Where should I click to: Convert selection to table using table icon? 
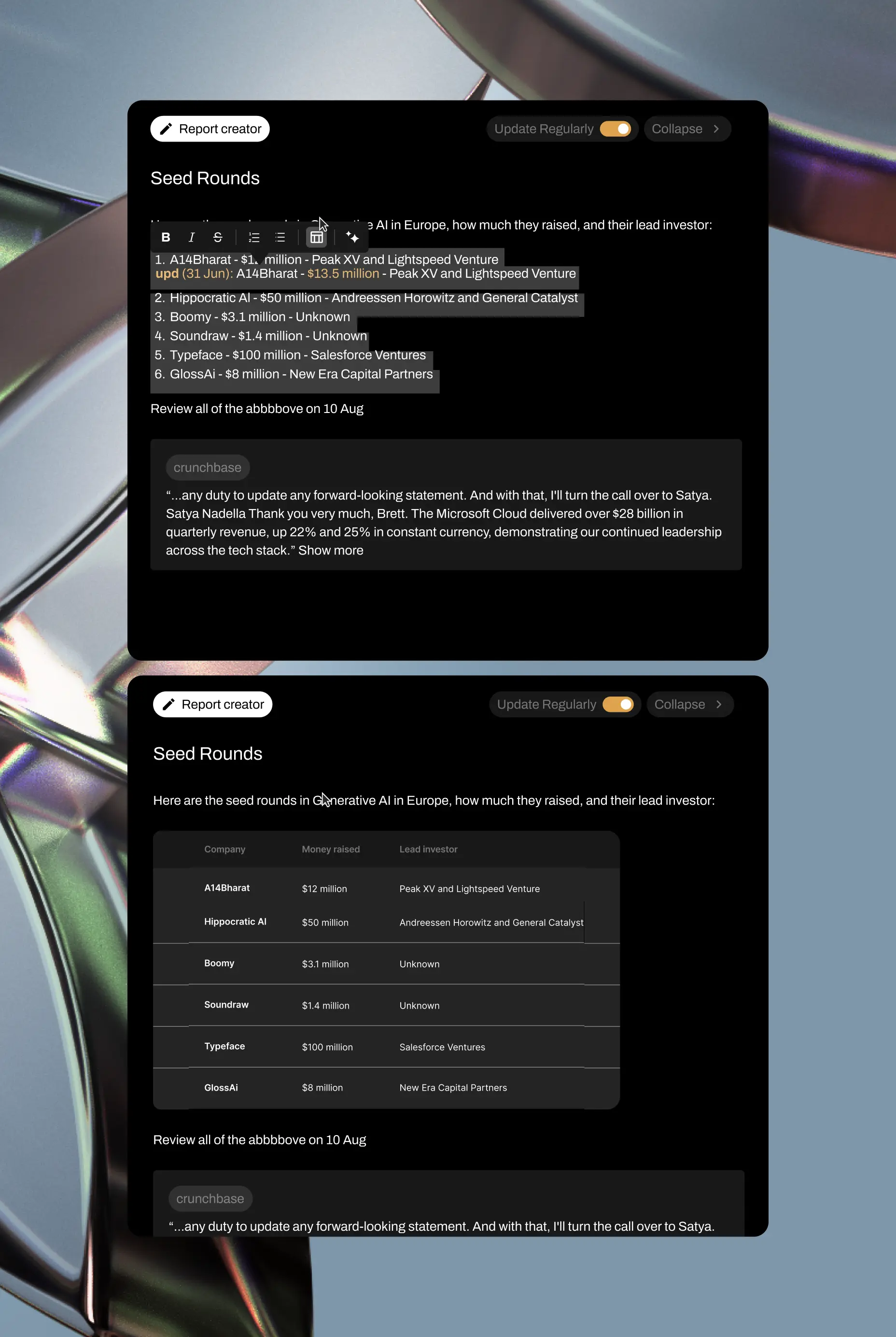pos(317,237)
